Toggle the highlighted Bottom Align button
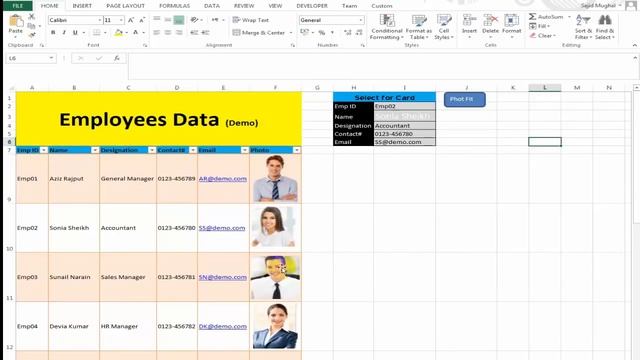Screen dimensions: 640x360 (x=179, y=20)
